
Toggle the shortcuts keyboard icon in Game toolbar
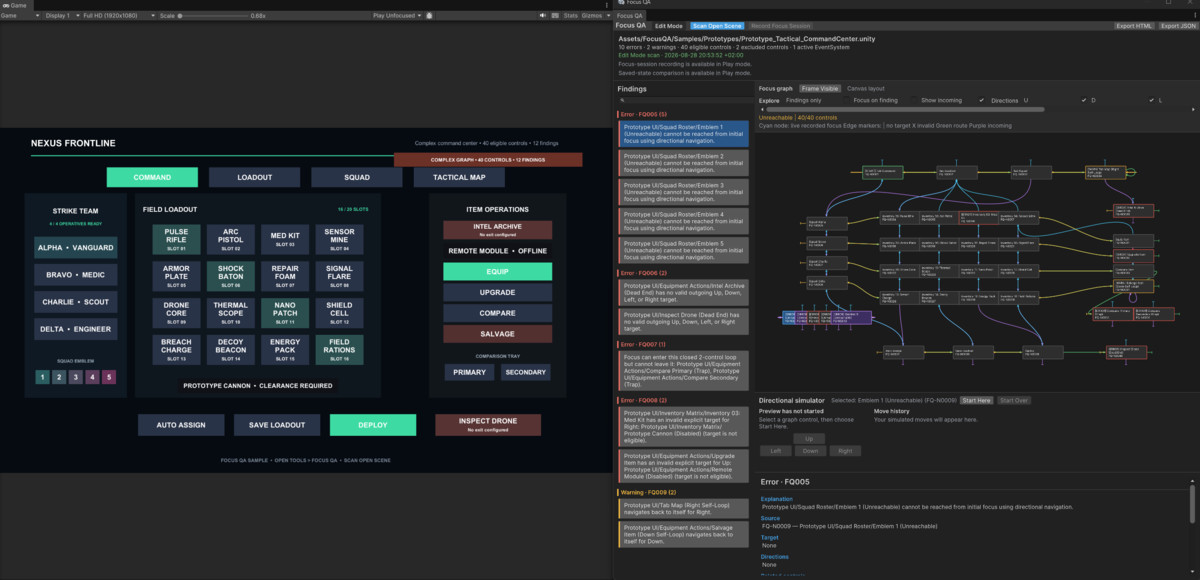(x=555, y=16)
